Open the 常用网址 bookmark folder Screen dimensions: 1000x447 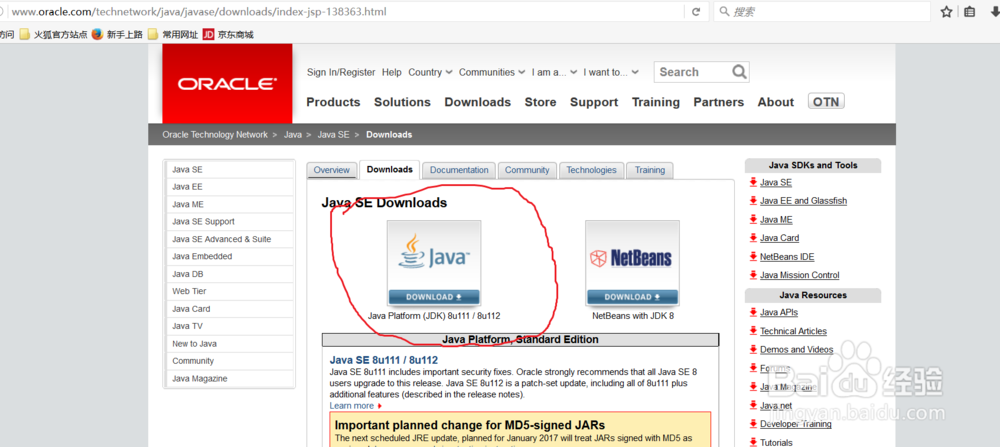(173, 34)
